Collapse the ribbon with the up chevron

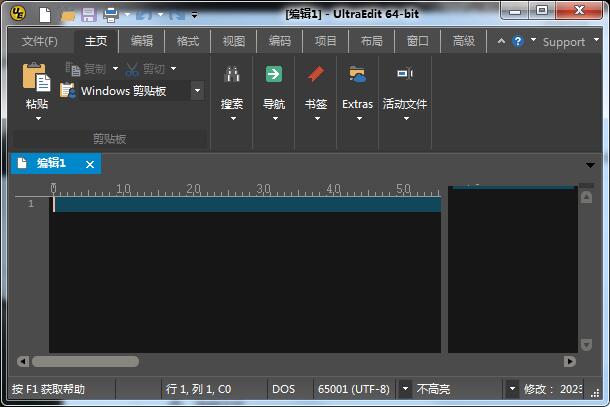pyautogui.click(x=501, y=41)
